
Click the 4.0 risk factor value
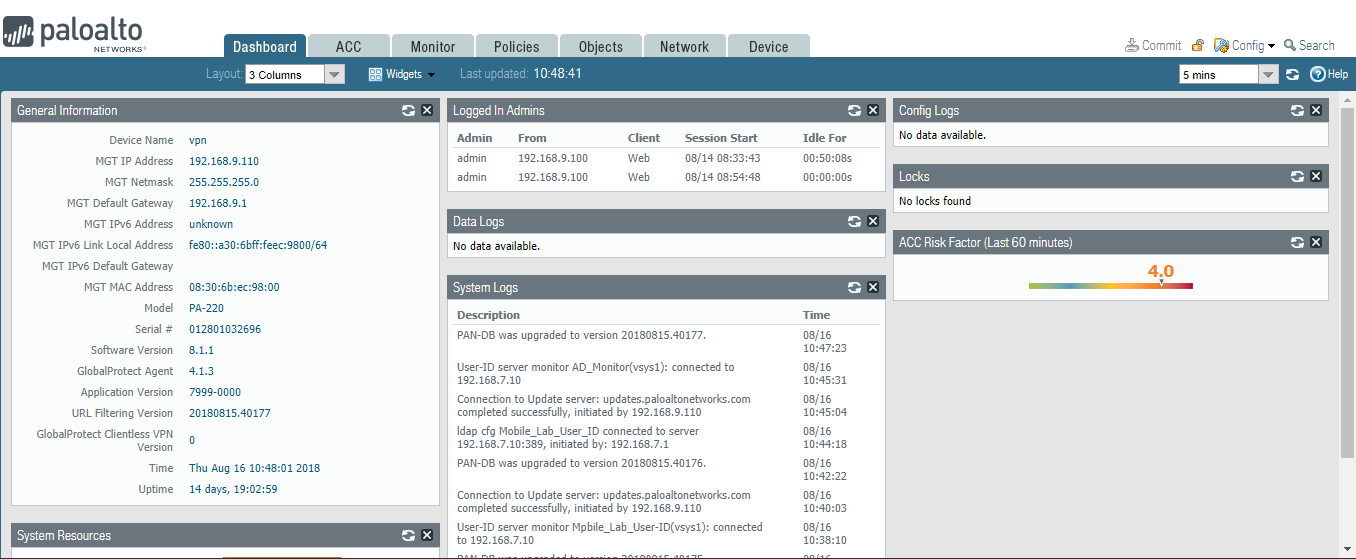click(1160, 271)
